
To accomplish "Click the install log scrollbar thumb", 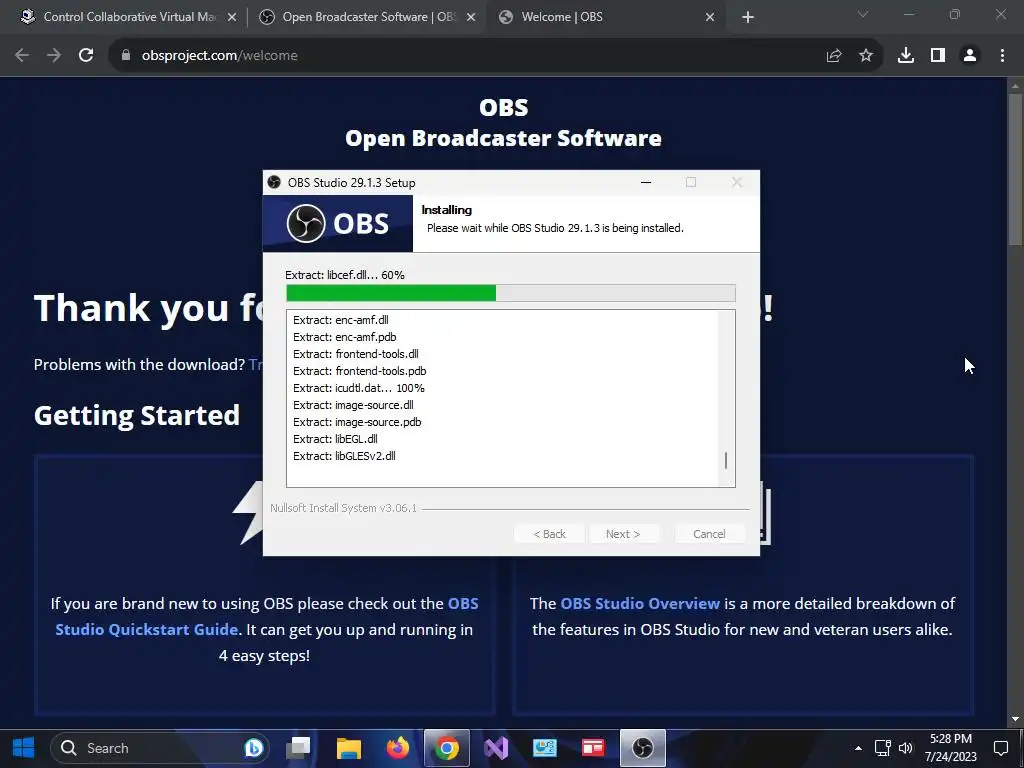I will click(726, 460).
